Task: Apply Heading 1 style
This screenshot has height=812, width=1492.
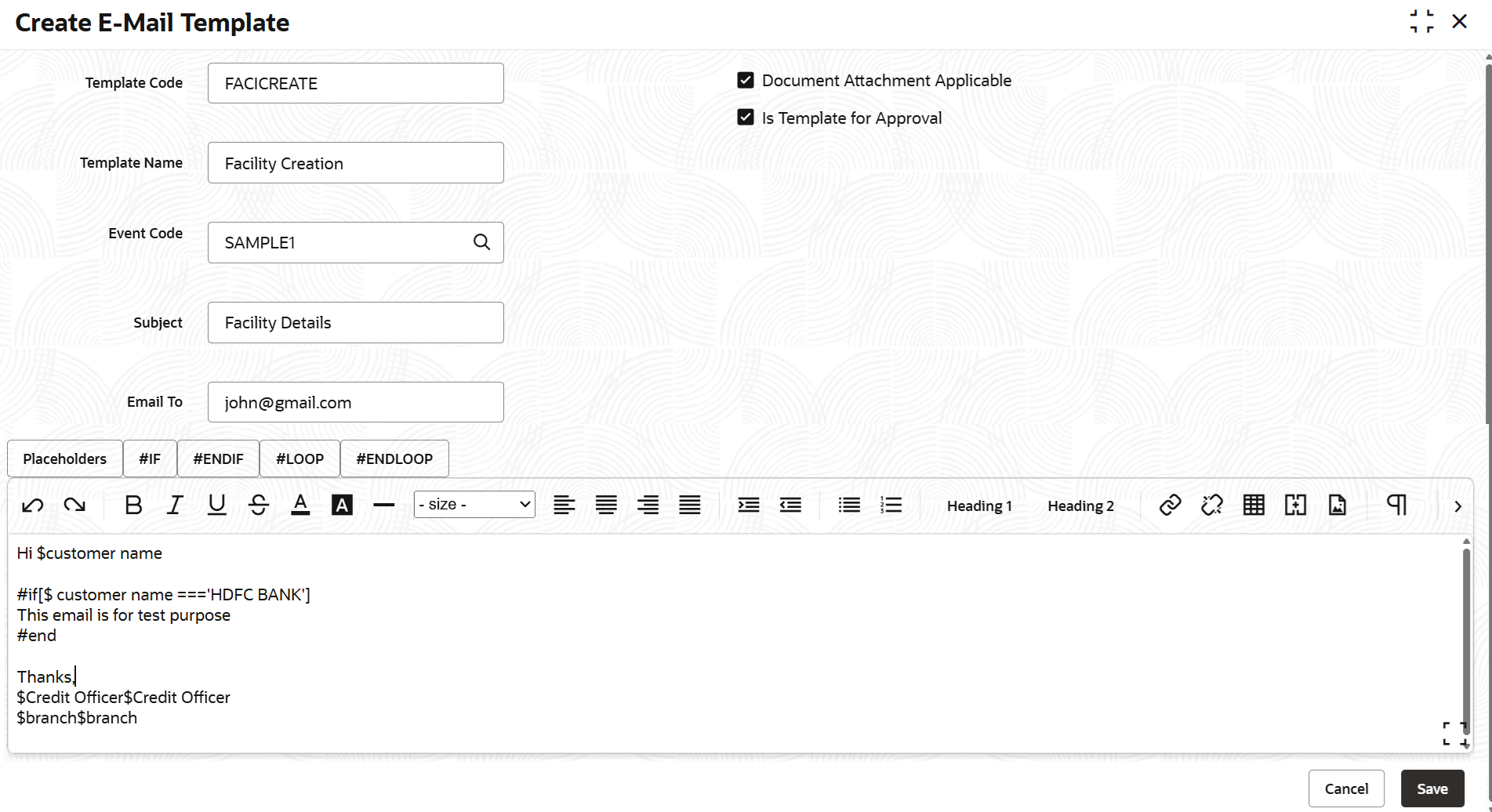Action: click(x=979, y=506)
